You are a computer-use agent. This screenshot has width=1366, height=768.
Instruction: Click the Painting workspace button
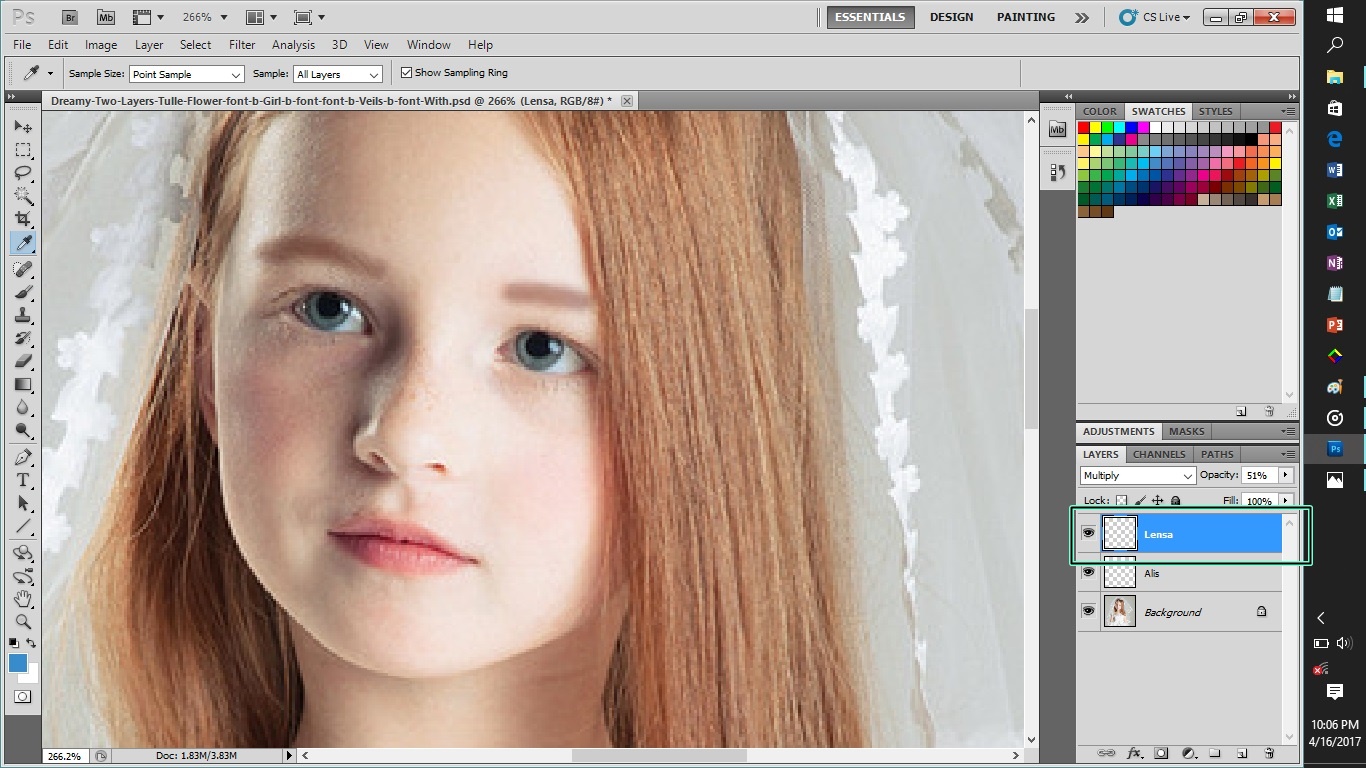(x=1025, y=17)
